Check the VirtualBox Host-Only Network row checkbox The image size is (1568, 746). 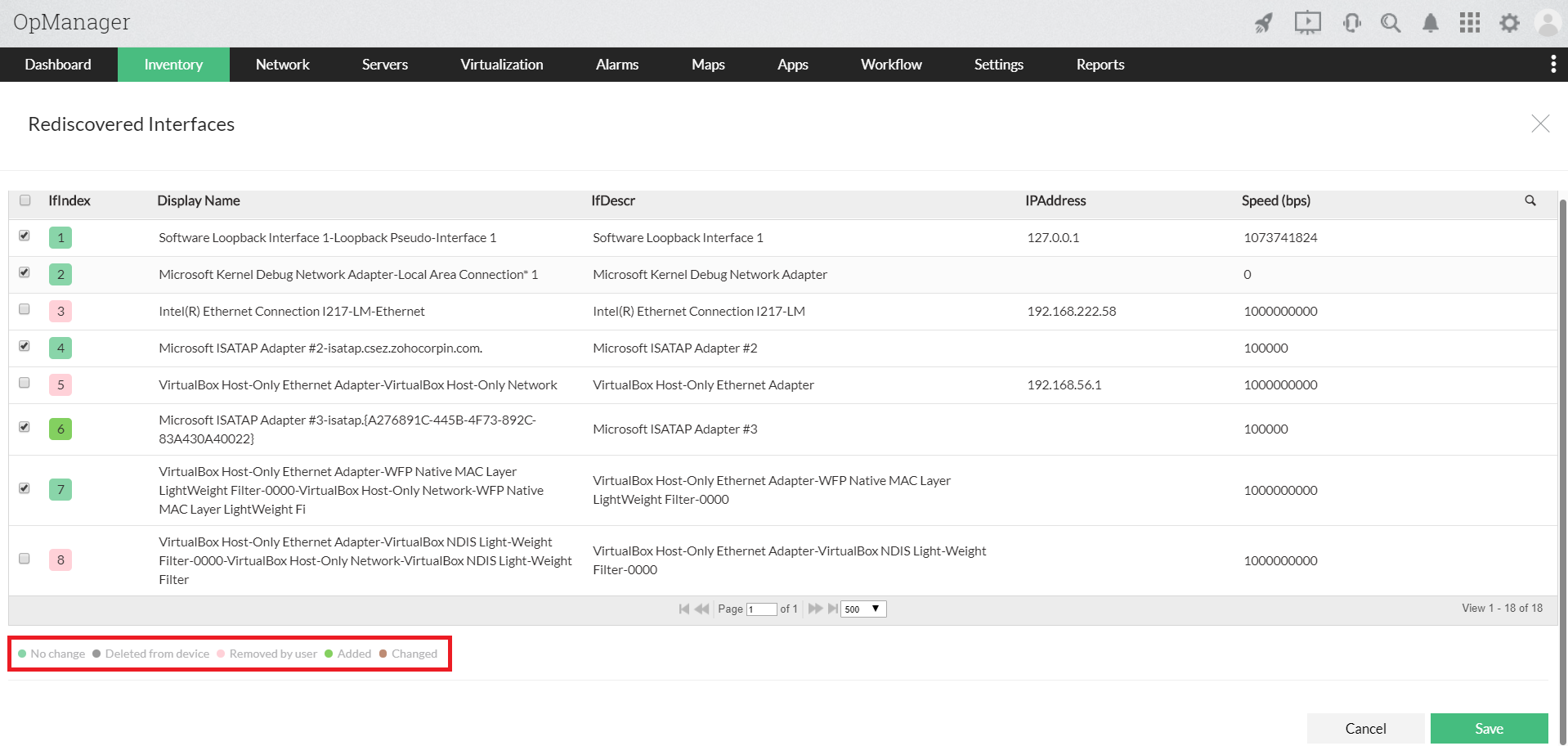pos(25,383)
